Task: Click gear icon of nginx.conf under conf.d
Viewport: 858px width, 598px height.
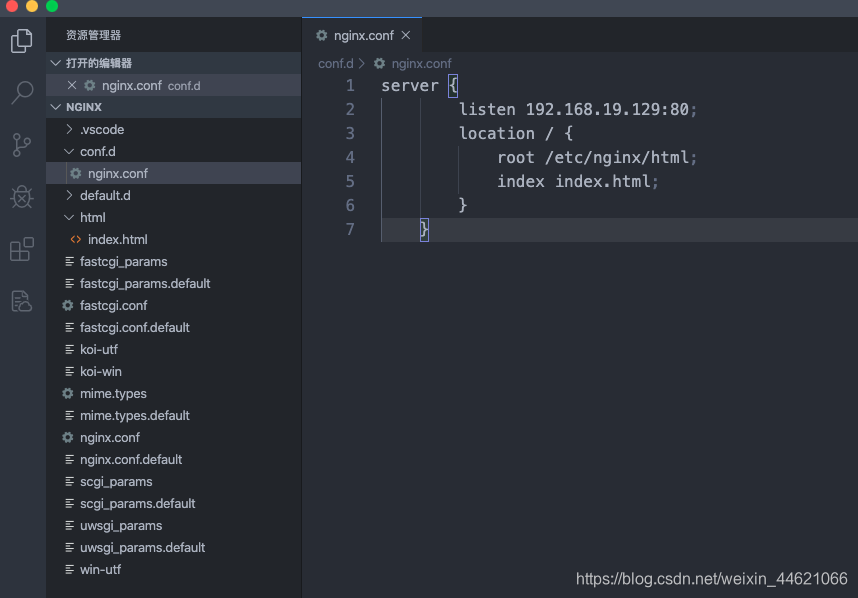Action: pyautogui.click(x=76, y=173)
